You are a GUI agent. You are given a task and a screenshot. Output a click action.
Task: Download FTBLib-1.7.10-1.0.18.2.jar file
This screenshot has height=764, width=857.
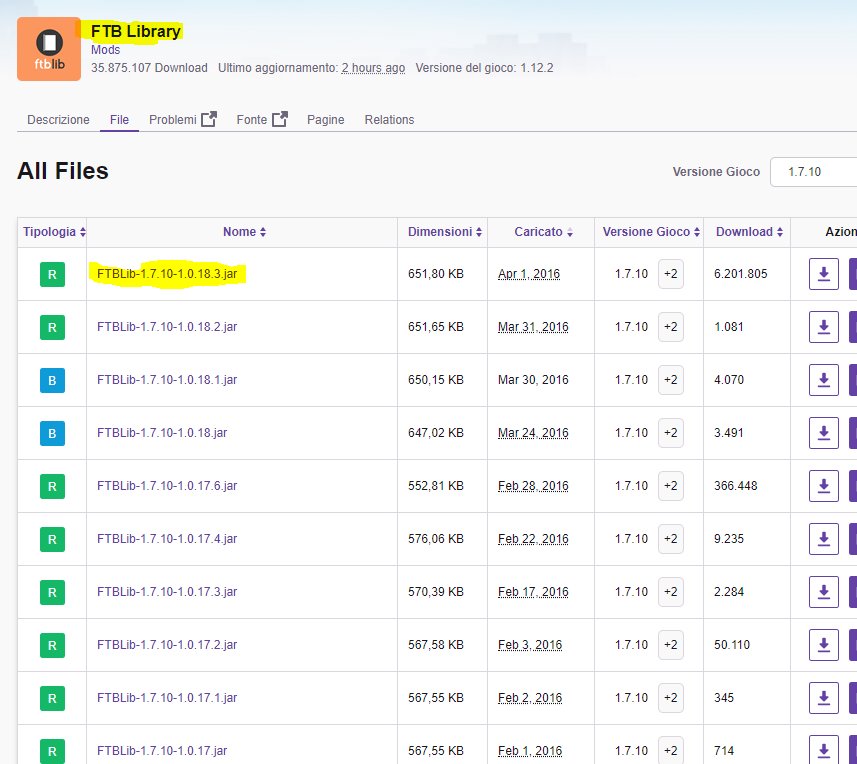tap(824, 327)
